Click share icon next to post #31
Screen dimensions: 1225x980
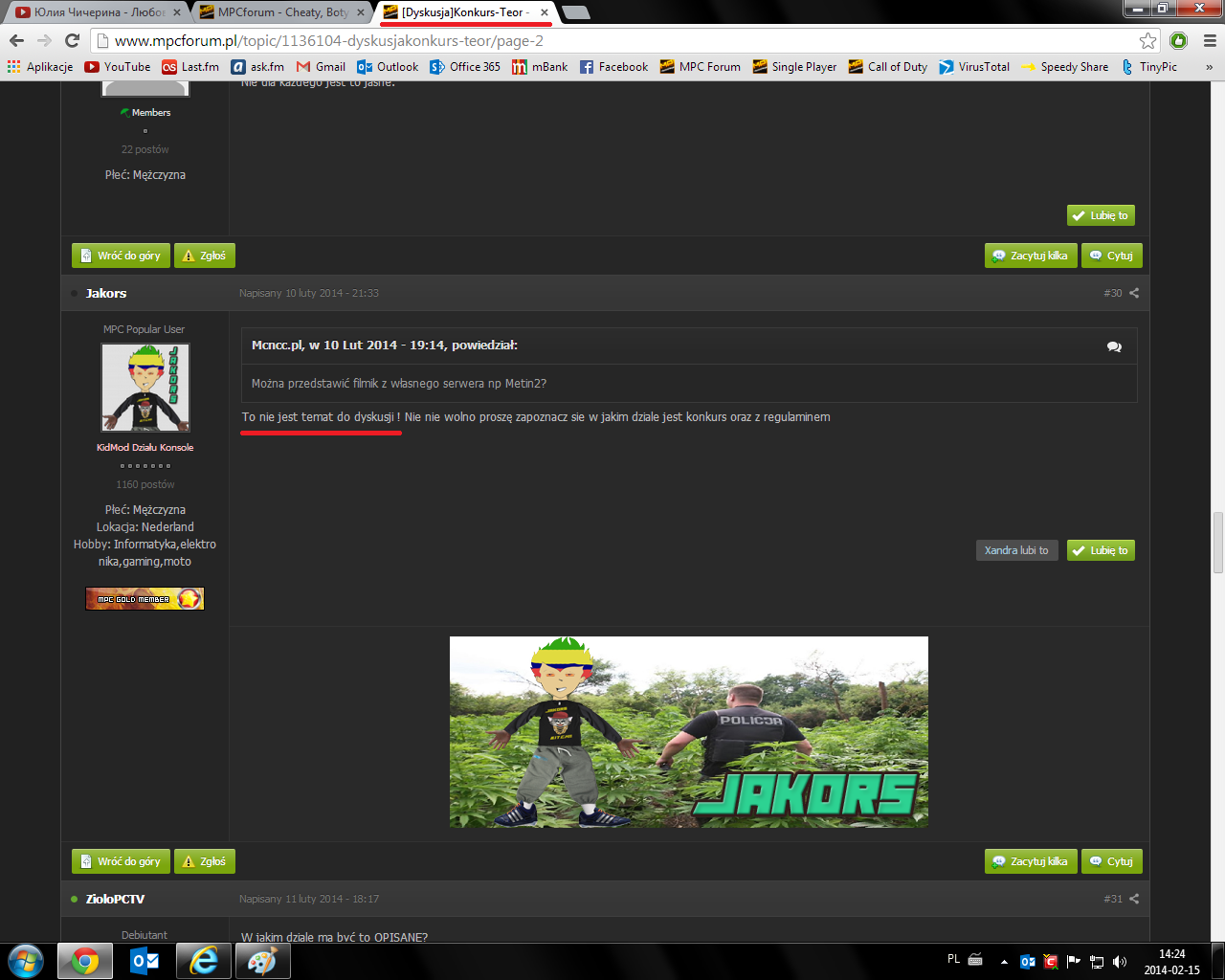[x=1134, y=899]
